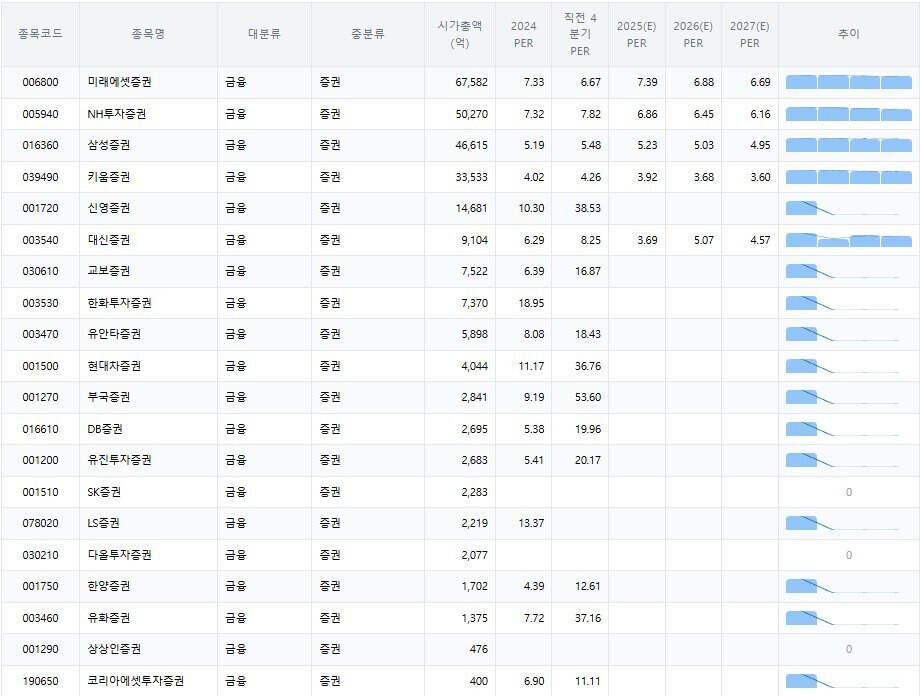Select the 다올투자증권 stock name
The image size is (921, 696).
click(119, 555)
